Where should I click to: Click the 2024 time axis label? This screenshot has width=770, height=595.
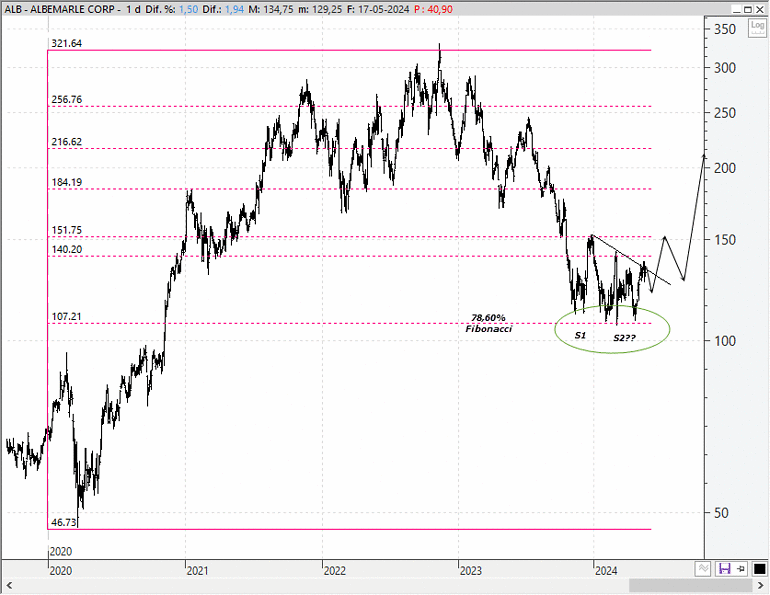[606, 571]
